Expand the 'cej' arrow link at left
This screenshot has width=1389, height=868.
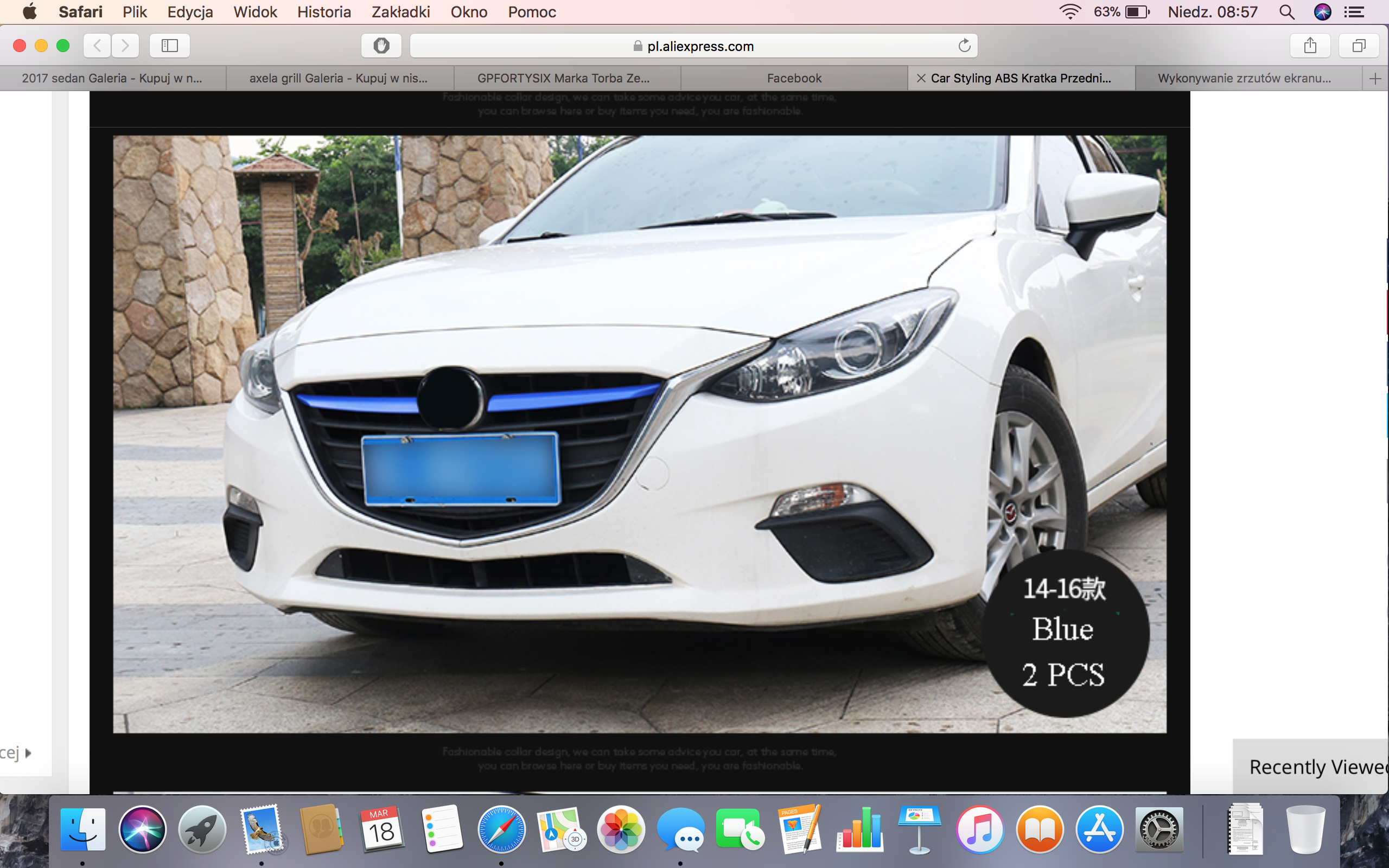[x=28, y=752]
